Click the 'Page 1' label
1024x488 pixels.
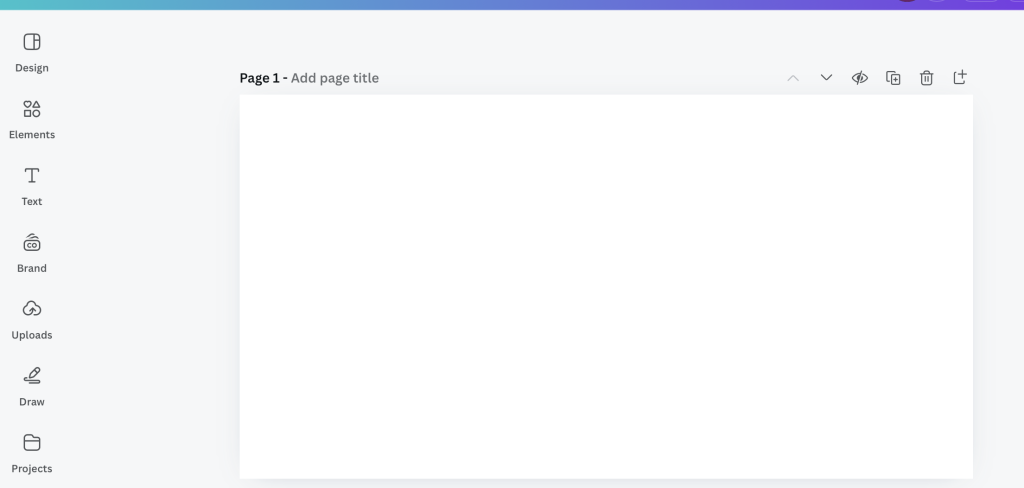coord(259,78)
